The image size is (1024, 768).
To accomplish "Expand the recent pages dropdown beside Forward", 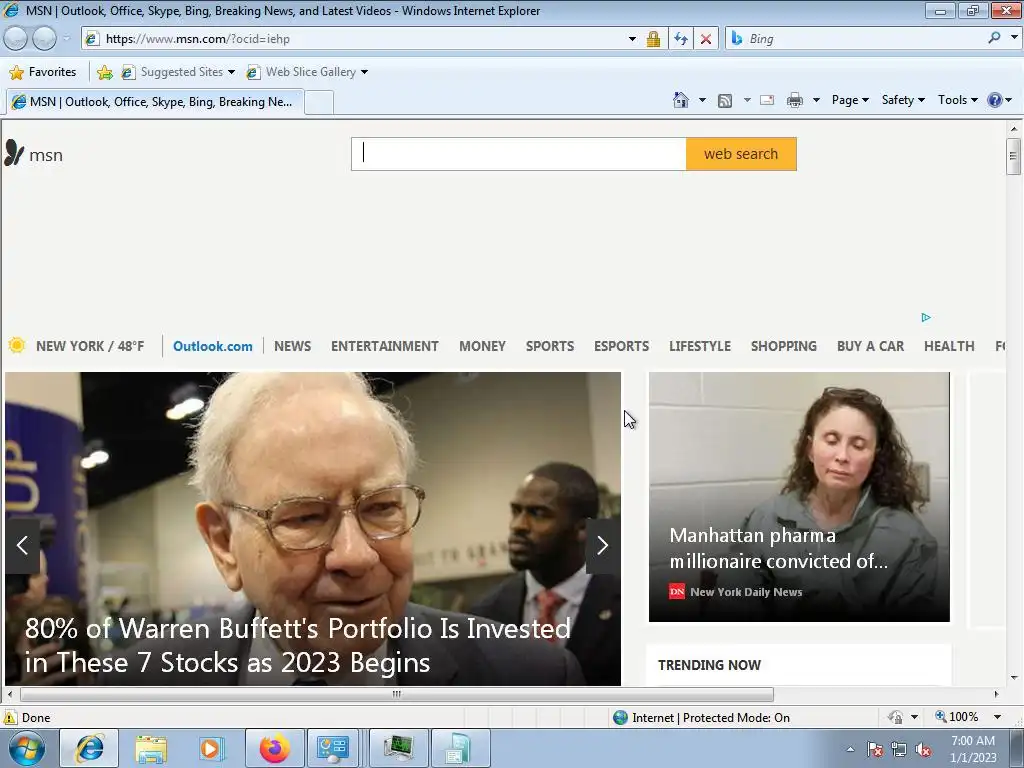I will pos(66,39).
